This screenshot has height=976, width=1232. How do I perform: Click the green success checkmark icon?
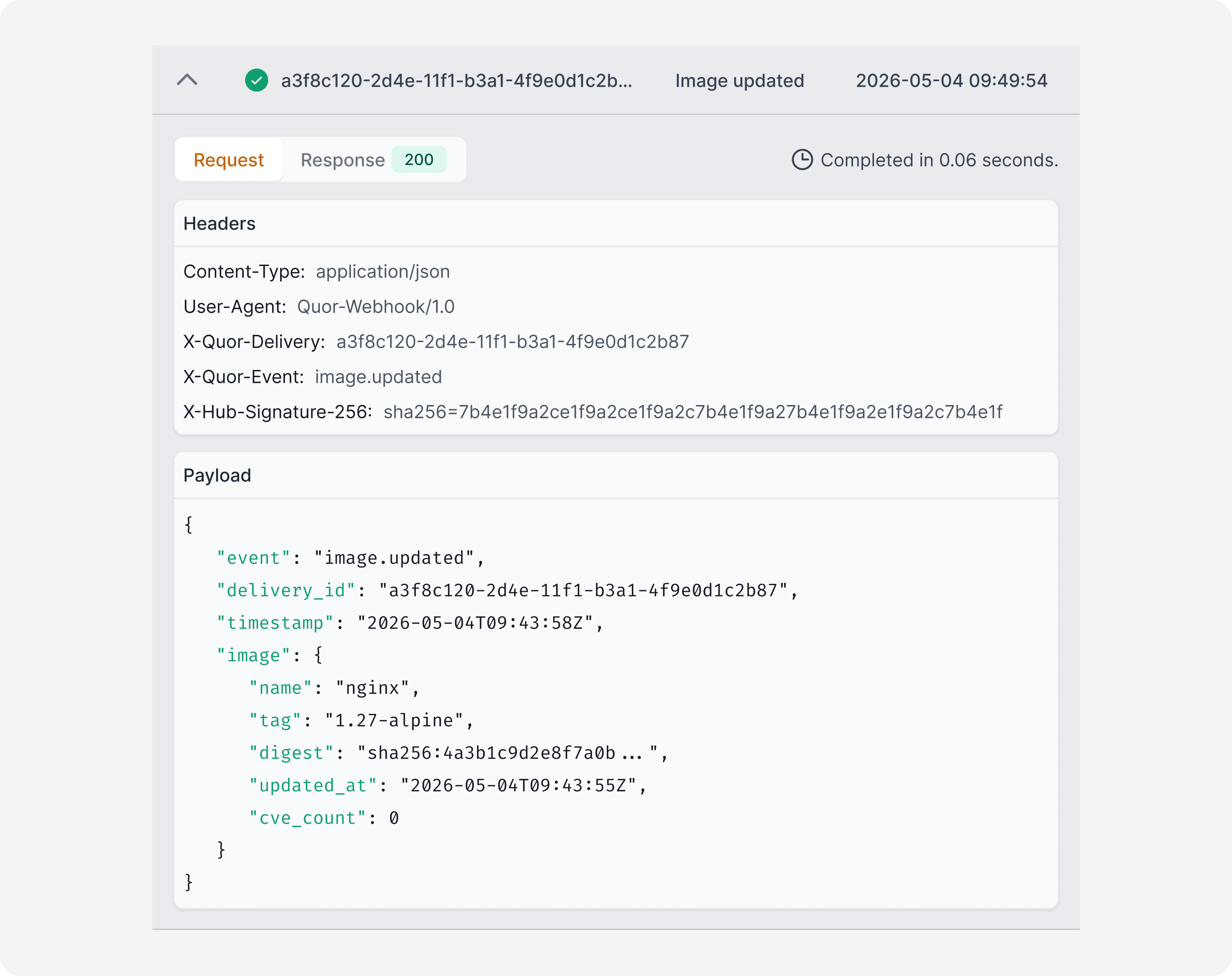pos(257,80)
